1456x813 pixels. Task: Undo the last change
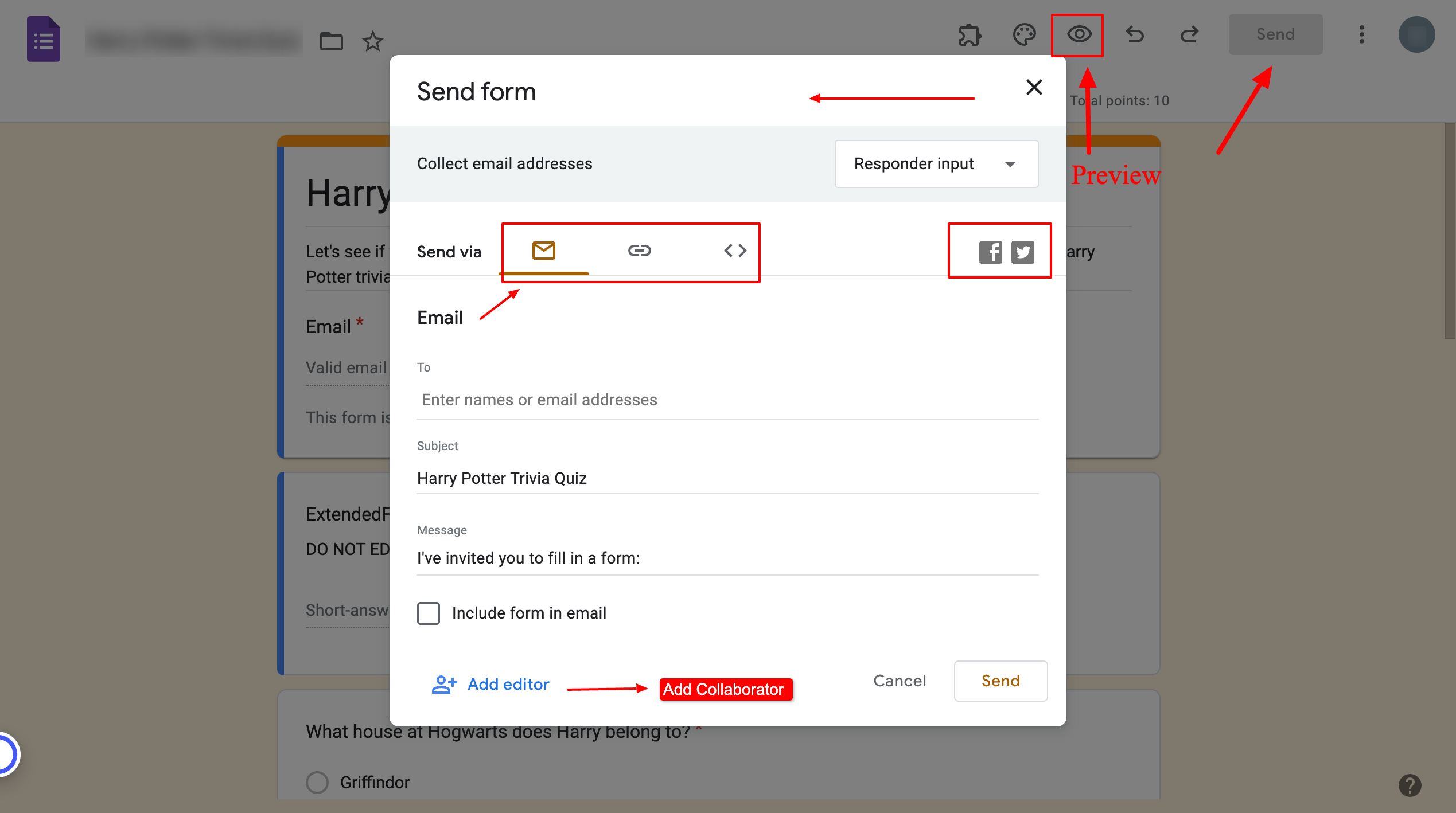1134,34
